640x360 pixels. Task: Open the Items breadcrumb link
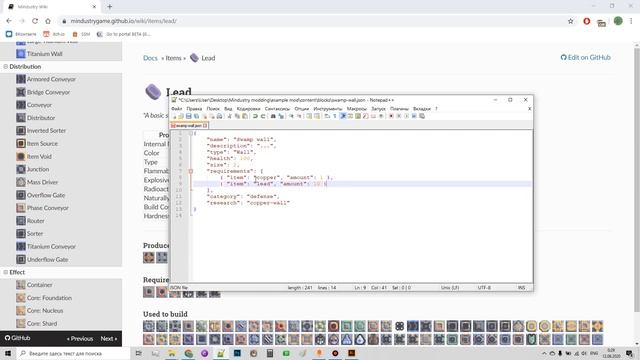pos(173,58)
